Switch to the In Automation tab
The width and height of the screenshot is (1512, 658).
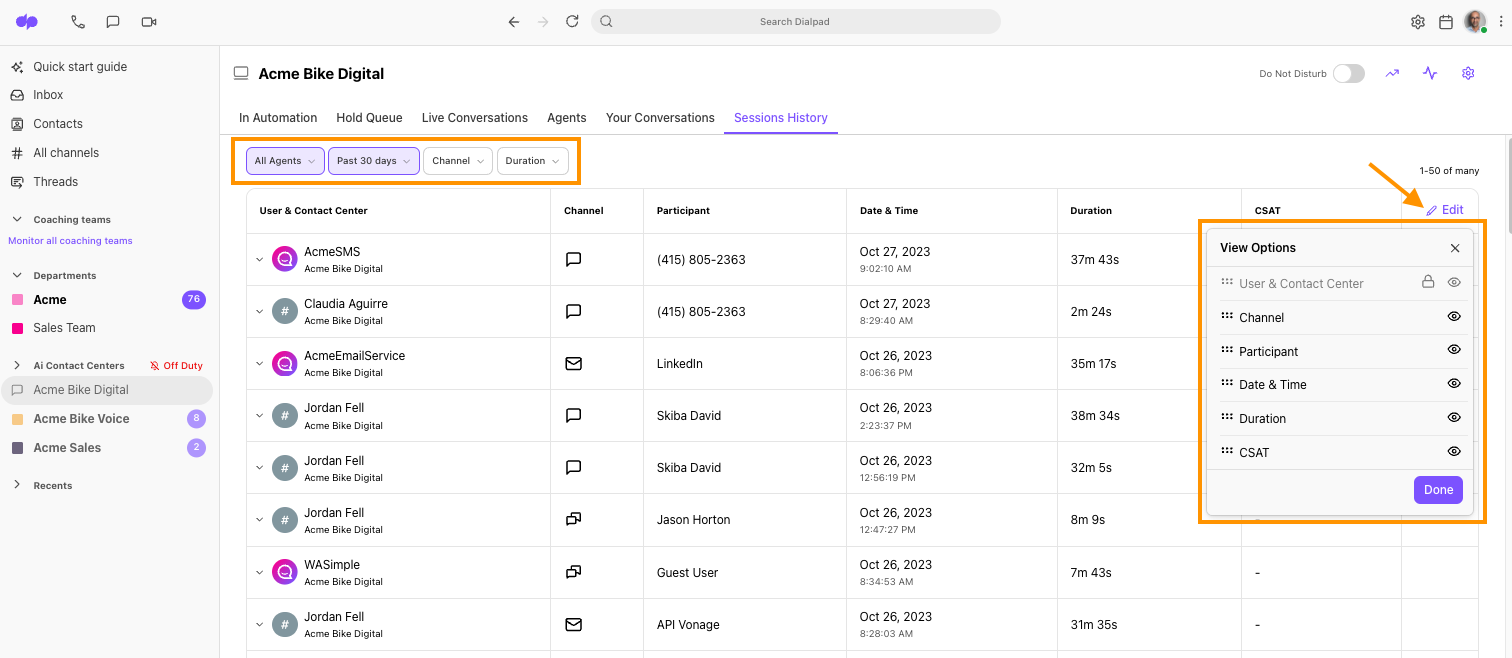point(278,118)
